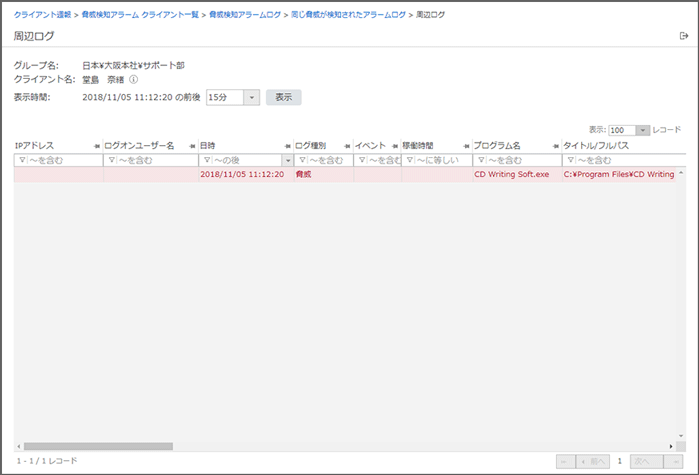Click the horizontal scrollbar left arrow
This screenshot has width=699, height=475.
click(18, 446)
